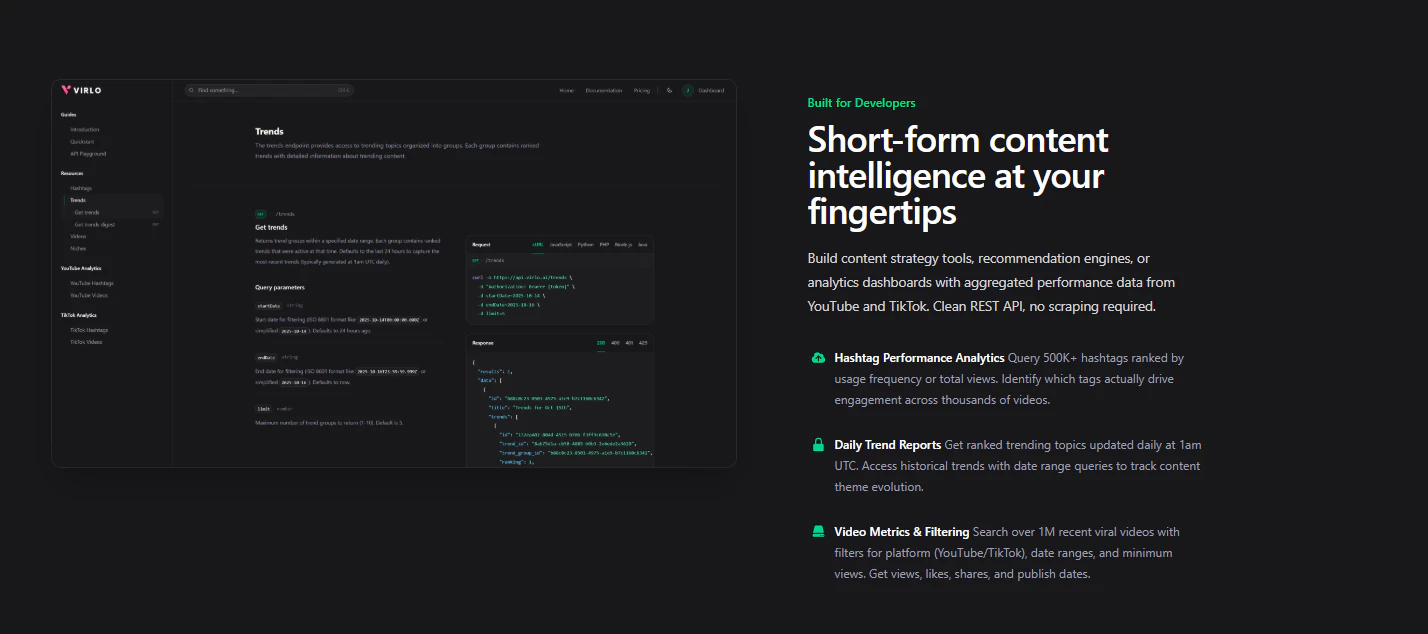This screenshot has width=1428, height=634.
Task: Click the Hashtag Performance Analytics feature icon
Action: [818, 358]
